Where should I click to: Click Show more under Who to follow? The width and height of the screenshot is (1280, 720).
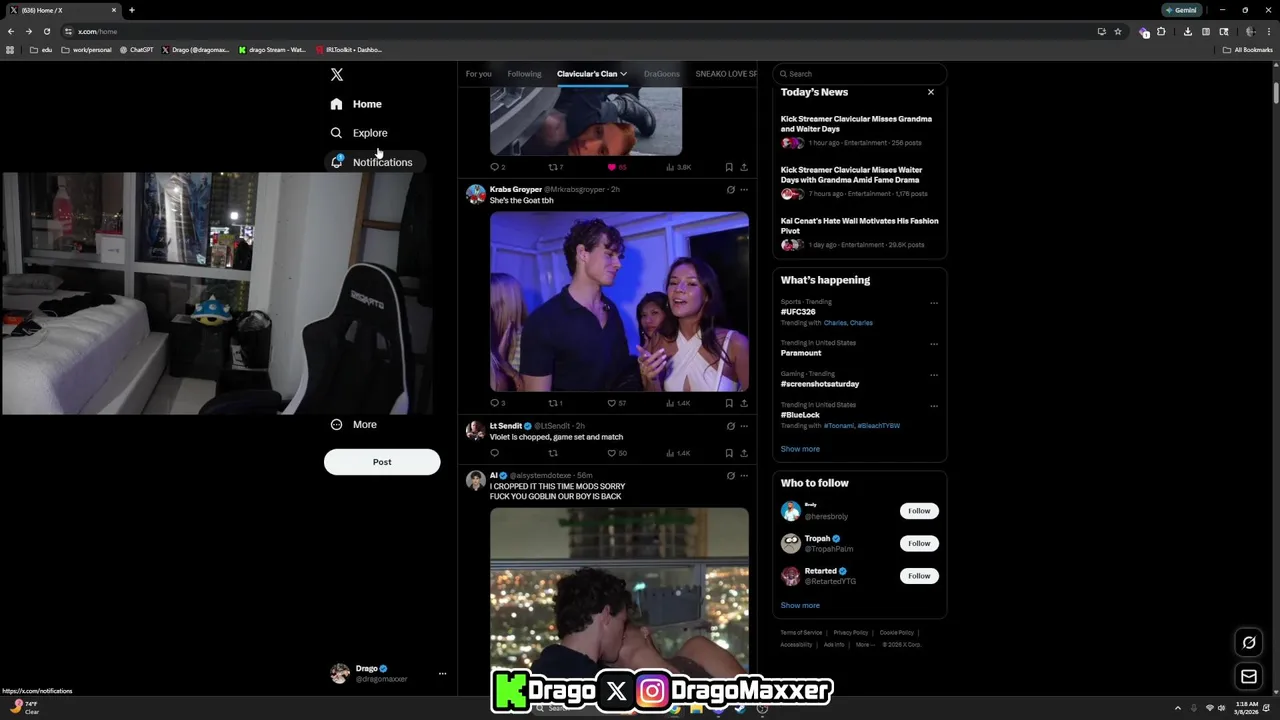coord(800,605)
